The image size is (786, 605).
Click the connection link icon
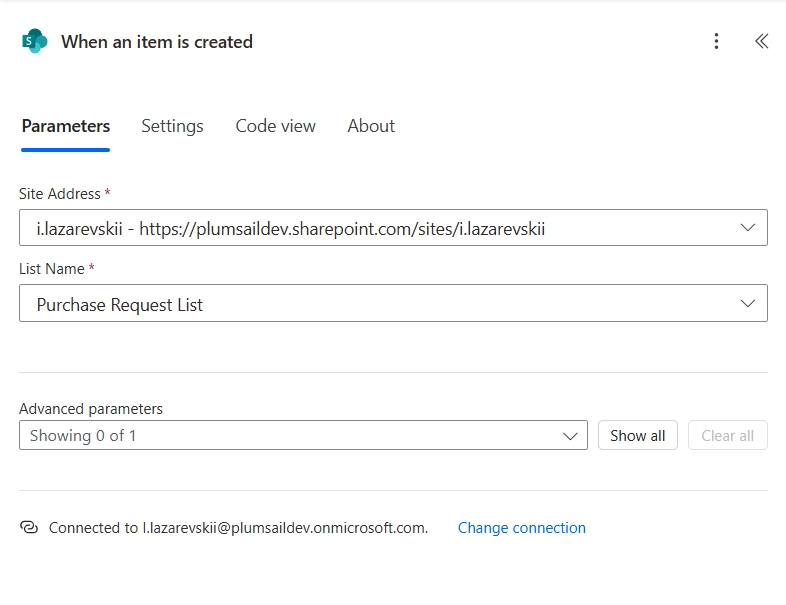click(x=29, y=528)
